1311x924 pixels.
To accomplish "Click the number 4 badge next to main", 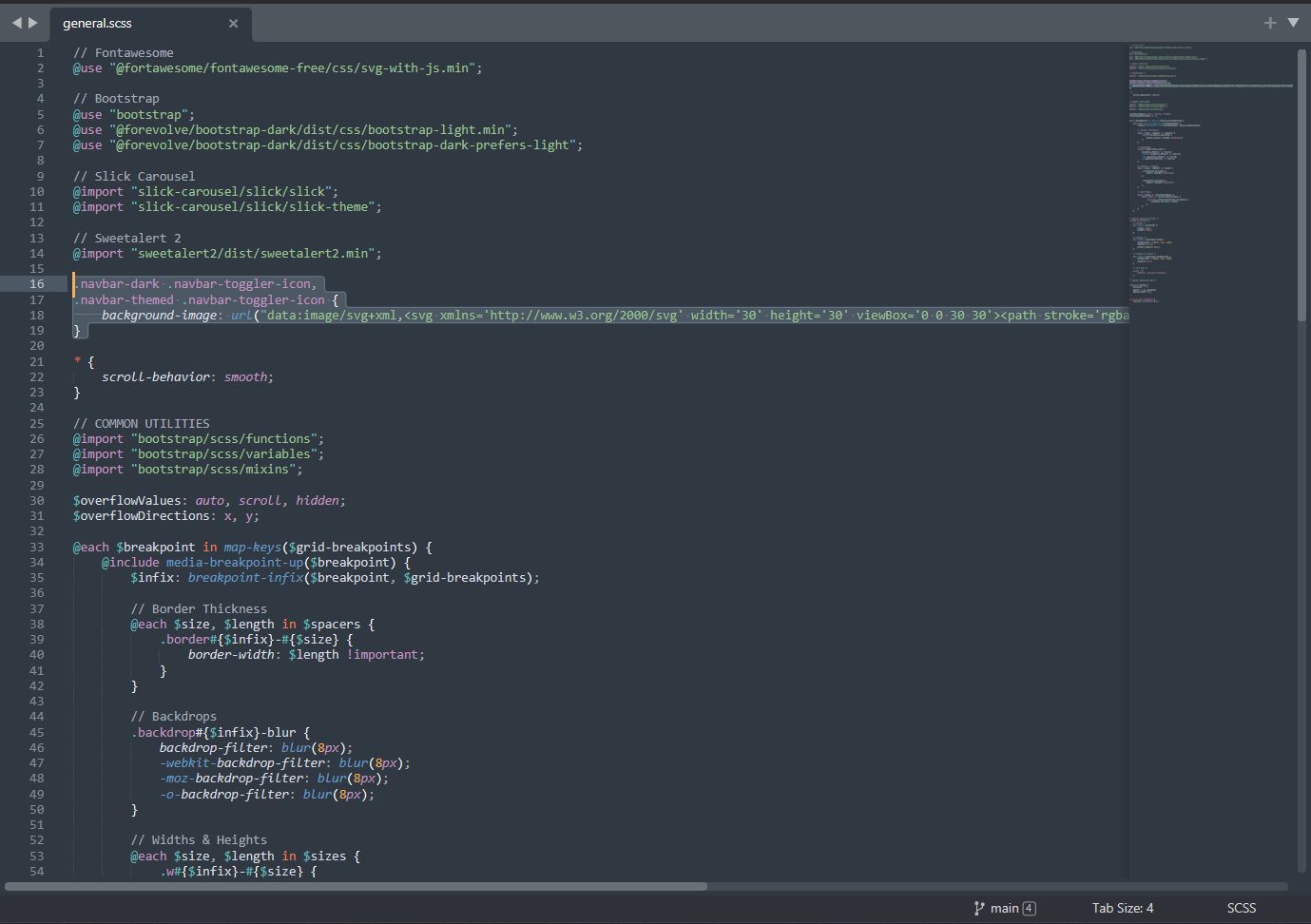I will 1028,908.
